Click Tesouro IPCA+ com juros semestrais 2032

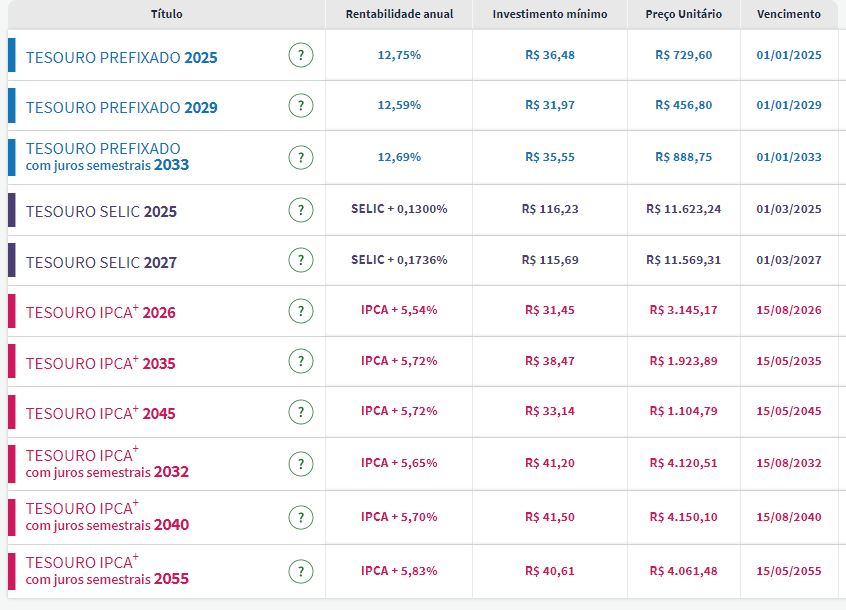click(x=107, y=463)
